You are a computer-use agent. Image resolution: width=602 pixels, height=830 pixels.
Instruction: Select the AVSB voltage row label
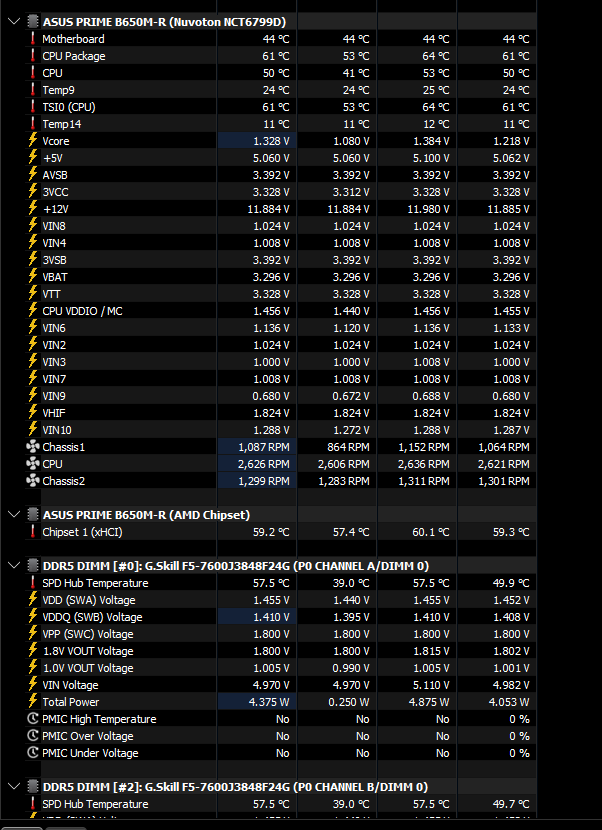tap(55, 175)
